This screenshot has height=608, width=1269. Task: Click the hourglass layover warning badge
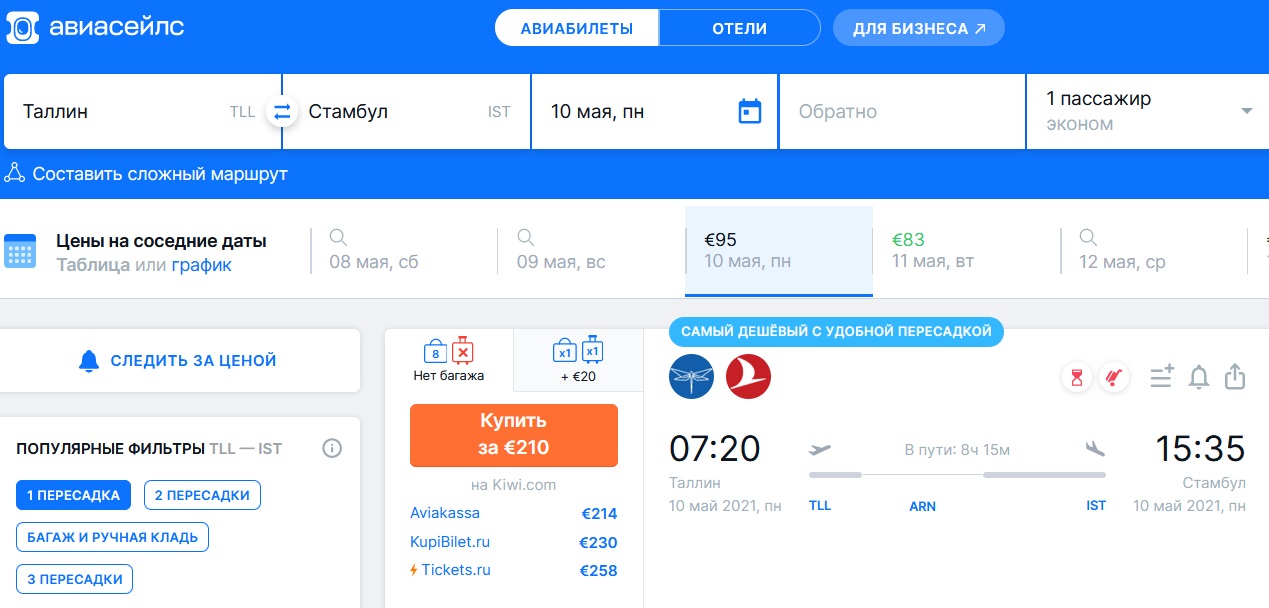click(x=1077, y=378)
